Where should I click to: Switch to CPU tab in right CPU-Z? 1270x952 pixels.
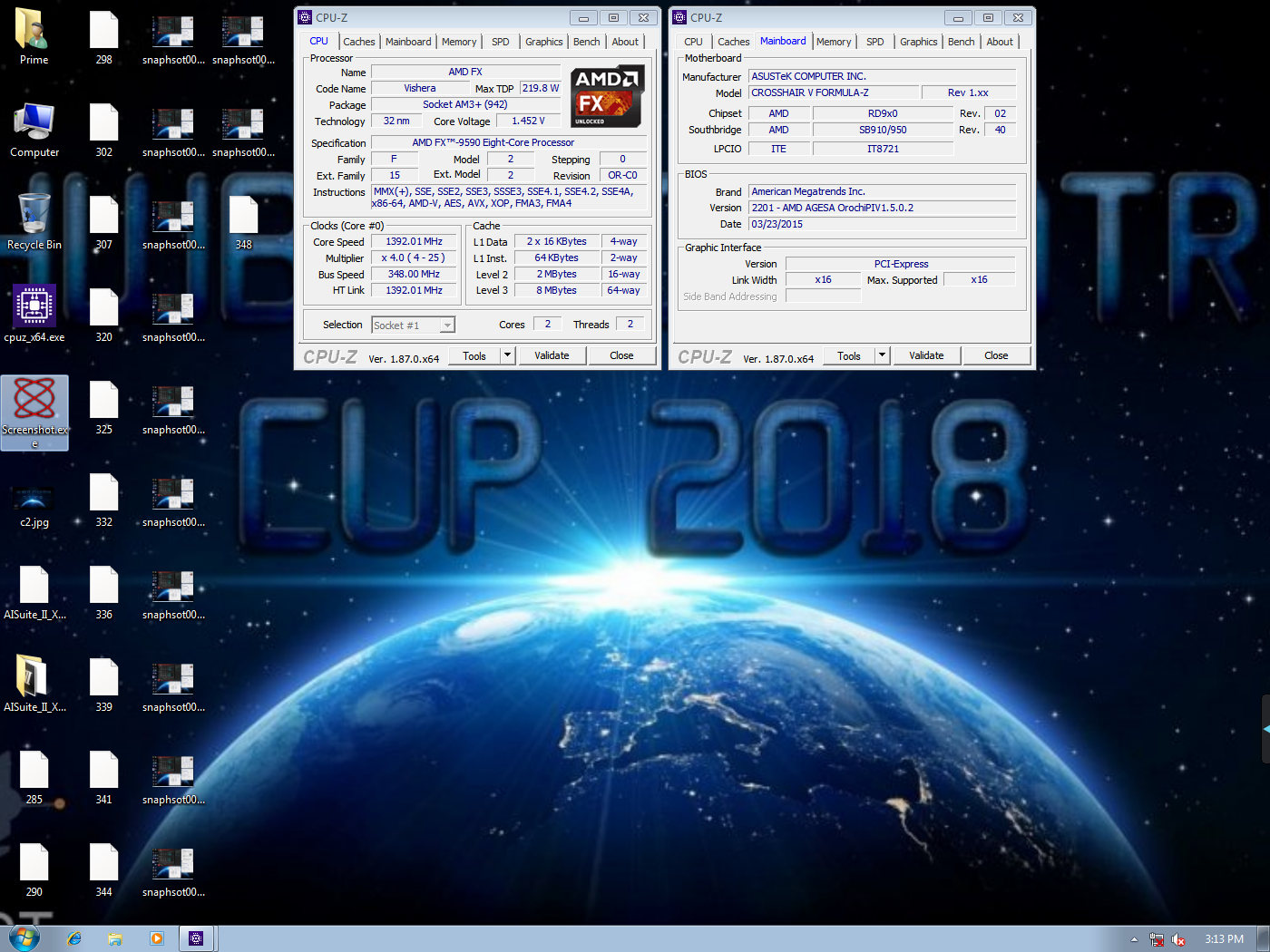pos(693,42)
